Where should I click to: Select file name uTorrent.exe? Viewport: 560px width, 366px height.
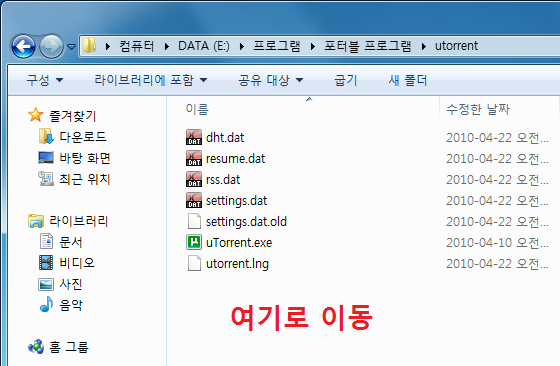(239, 243)
